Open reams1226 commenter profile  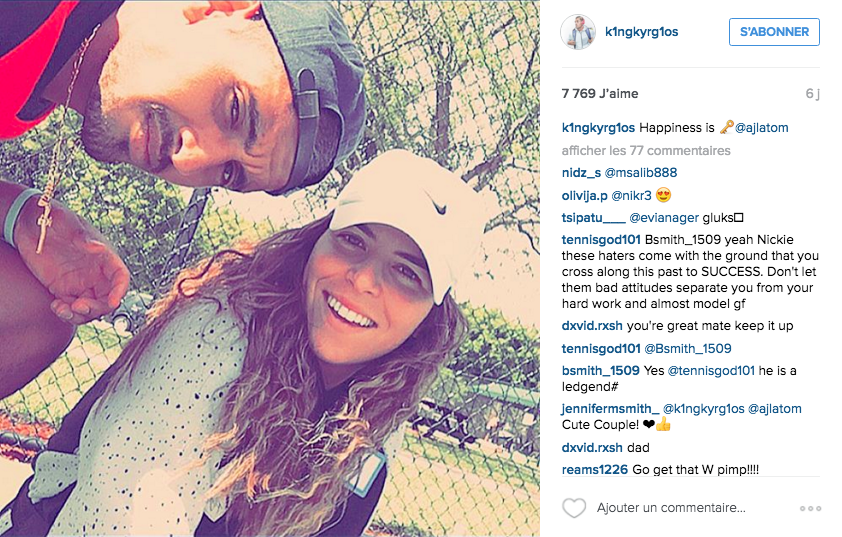point(594,469)
